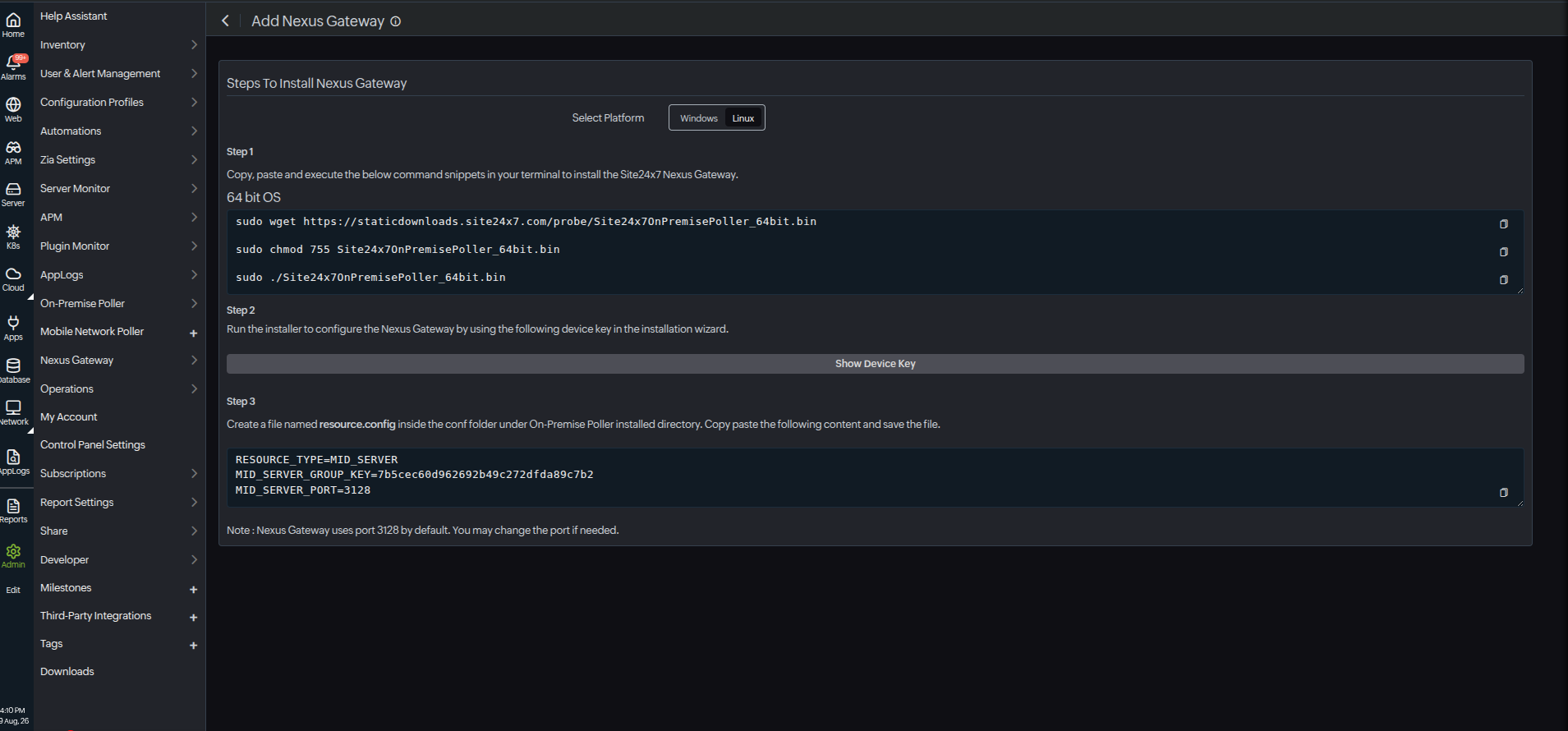
Task: Click the plus icon next to Milestones
Action: tap(194, 589)
